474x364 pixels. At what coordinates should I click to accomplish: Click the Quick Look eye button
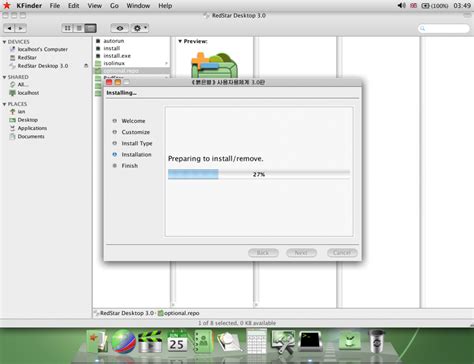point(120,28)
